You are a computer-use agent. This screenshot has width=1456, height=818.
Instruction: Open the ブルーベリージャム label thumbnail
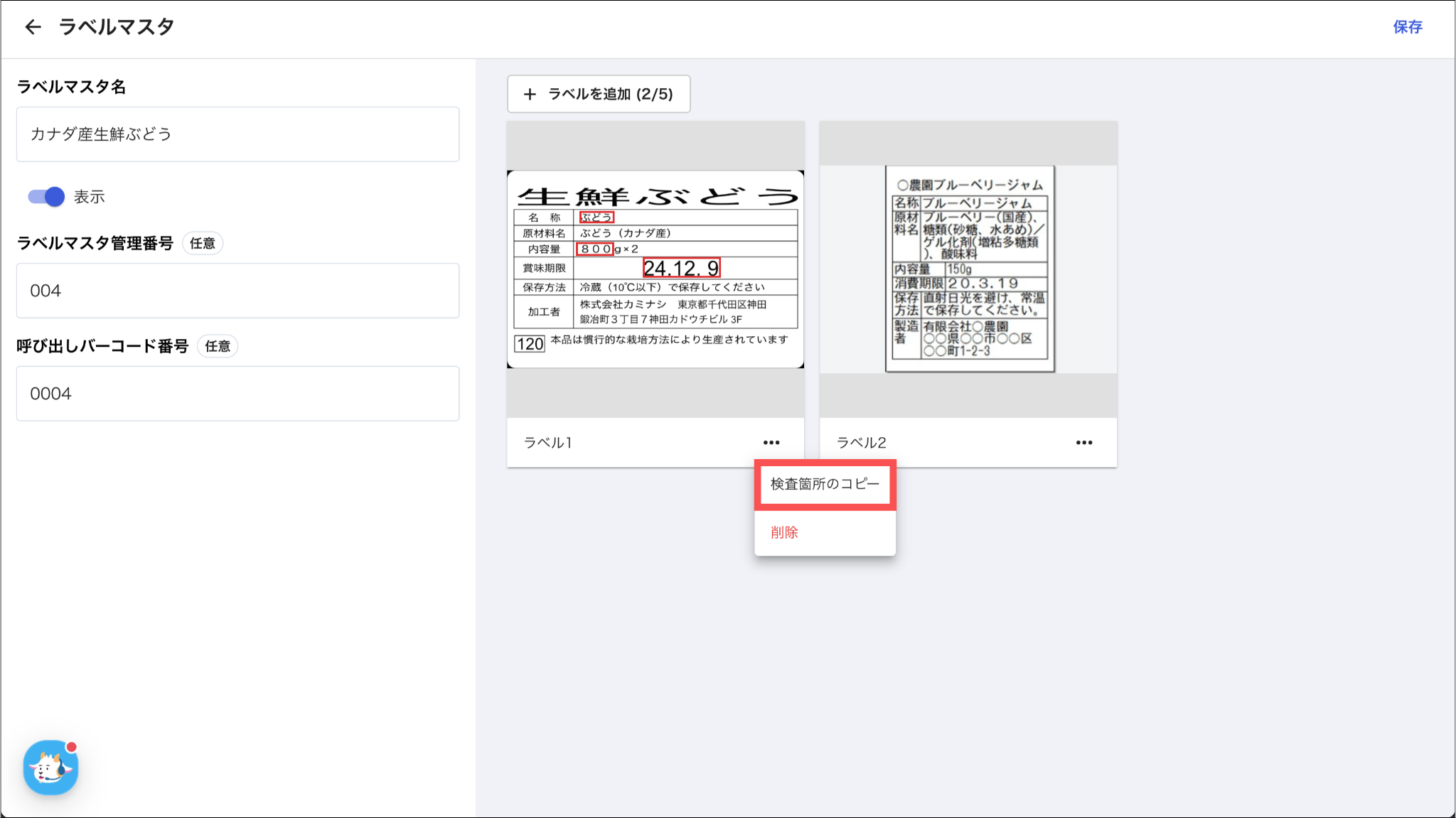click(970, 269)
